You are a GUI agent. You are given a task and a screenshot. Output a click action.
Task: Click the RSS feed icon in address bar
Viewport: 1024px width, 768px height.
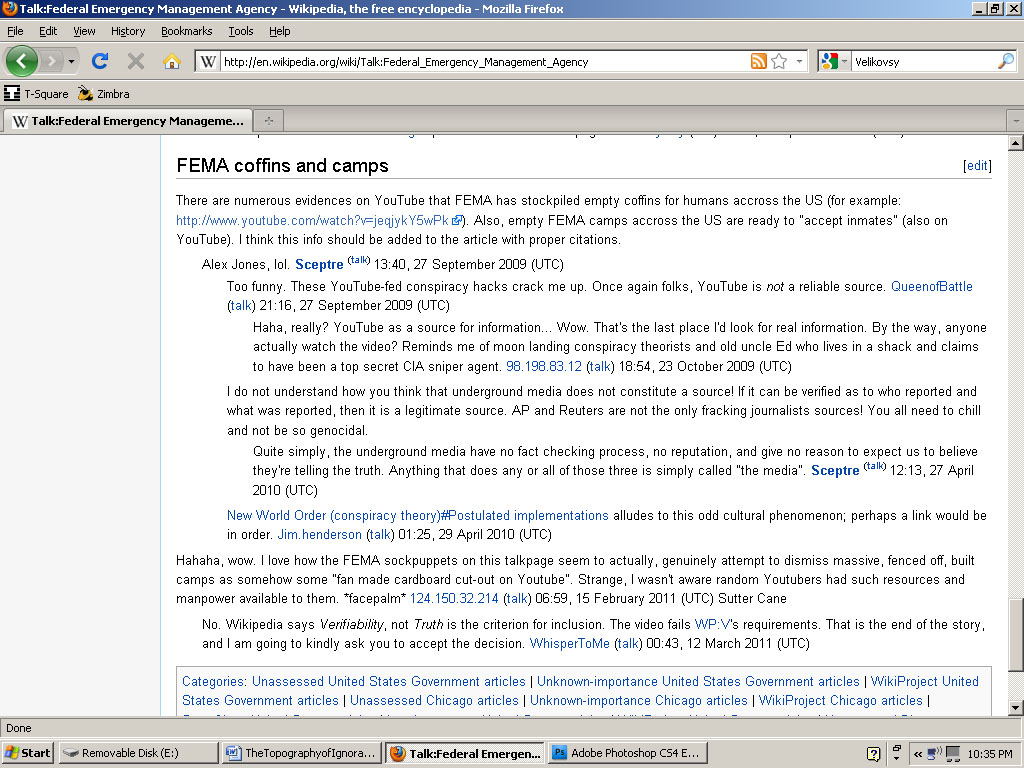click(759, 61)
